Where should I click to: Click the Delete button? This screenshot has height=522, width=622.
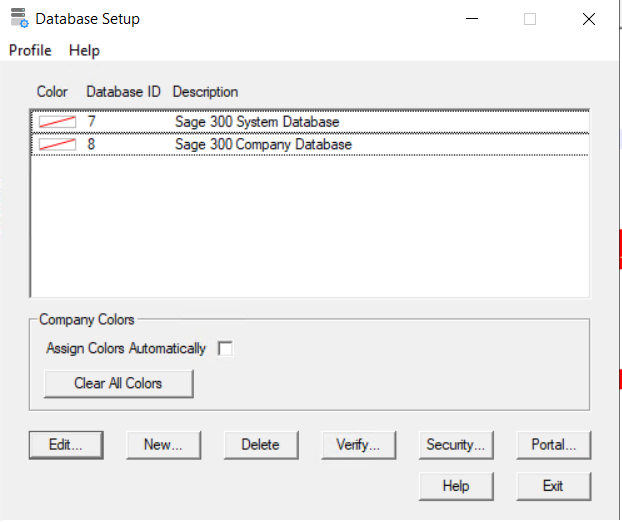(x=261, y=445)
